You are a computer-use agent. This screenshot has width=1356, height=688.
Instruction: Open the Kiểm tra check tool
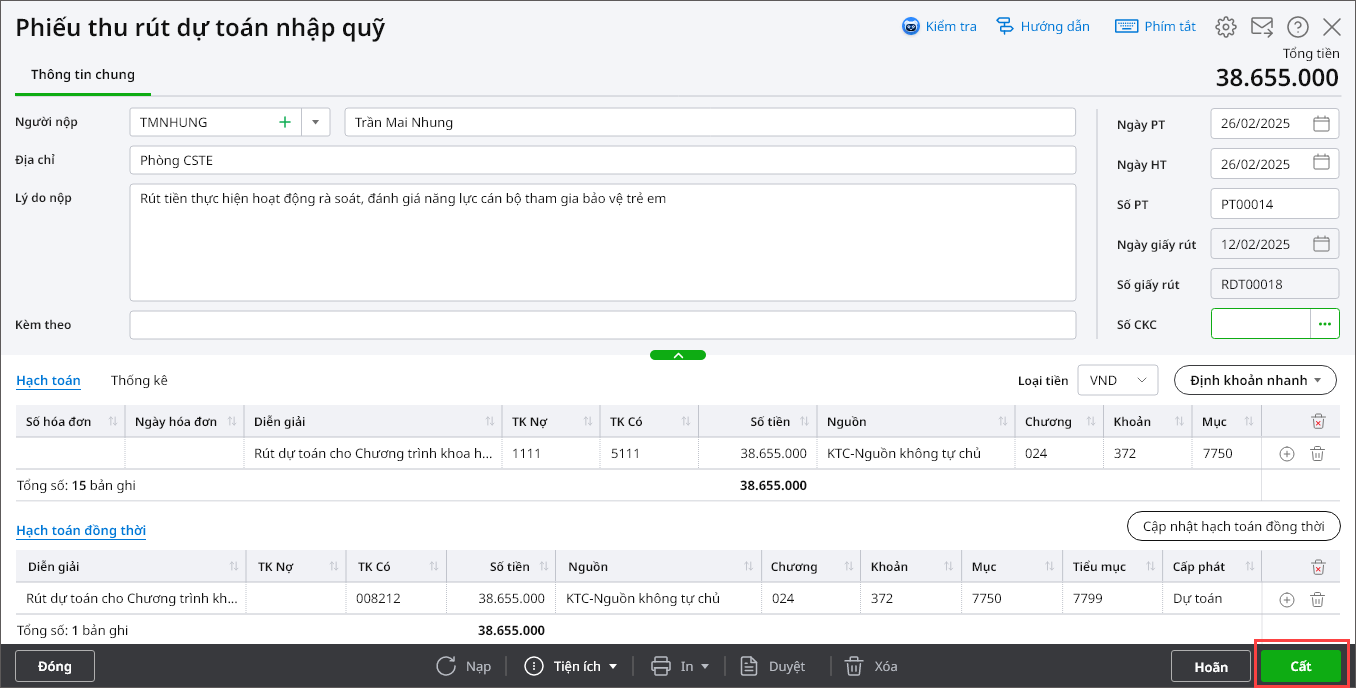[939, 27]
